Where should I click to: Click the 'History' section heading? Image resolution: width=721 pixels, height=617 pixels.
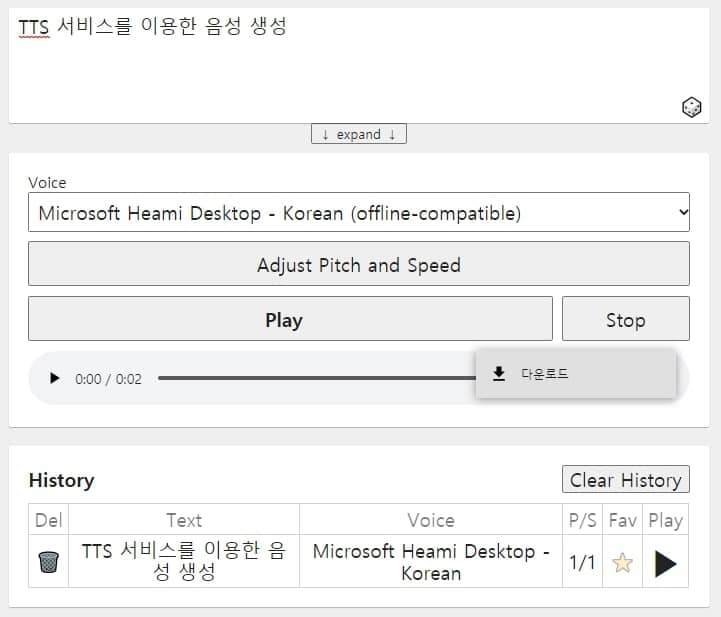[x=62, y=480]
